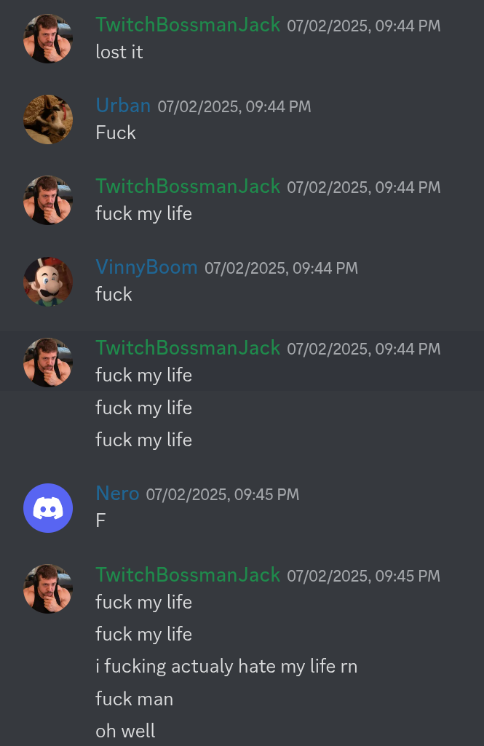Click timestamp on VinnyBoom's message

[281, 268]
